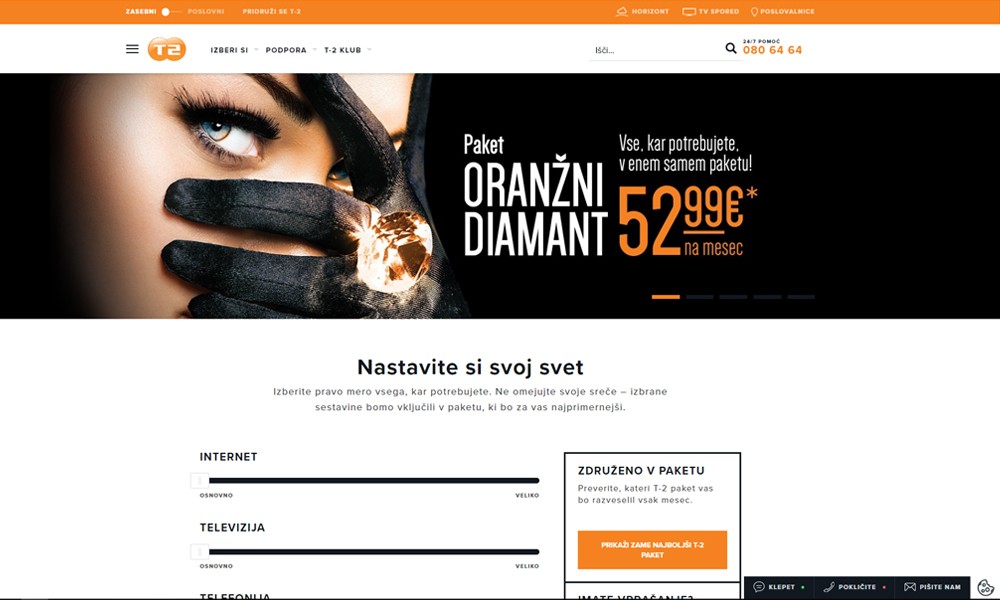Viewport: 1000px width, 600px height.
Task: Start chat with Klepet bubble icon
Action: pos(759,587)
